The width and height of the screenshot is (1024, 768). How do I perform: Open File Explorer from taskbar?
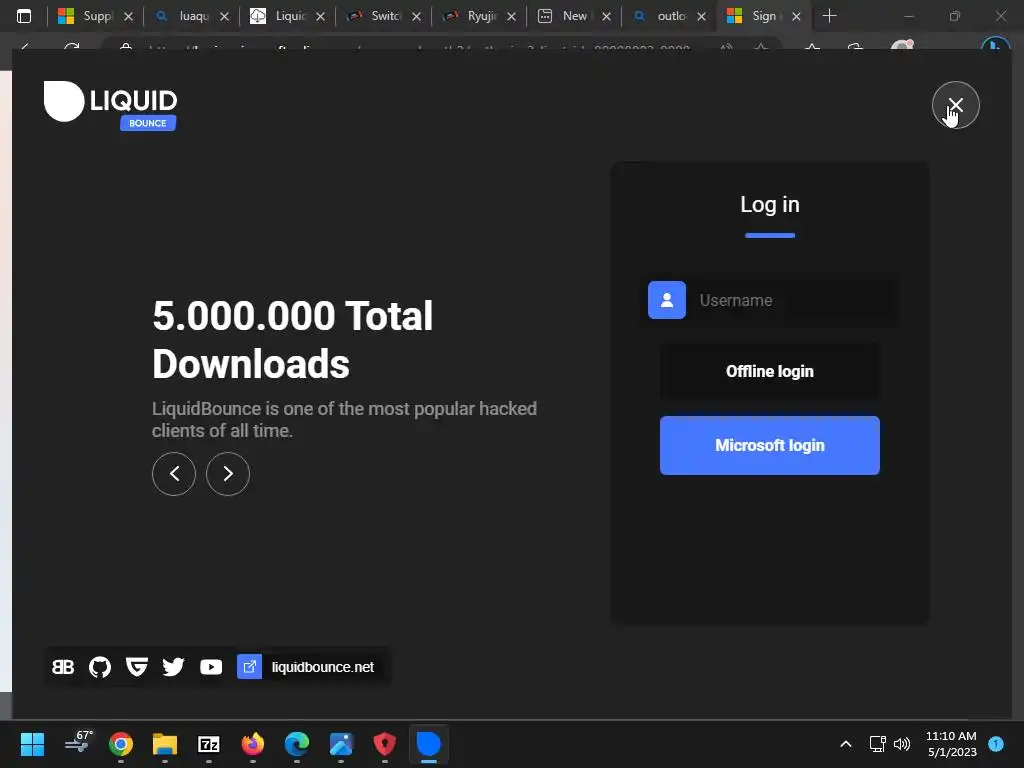click(165, 744)
